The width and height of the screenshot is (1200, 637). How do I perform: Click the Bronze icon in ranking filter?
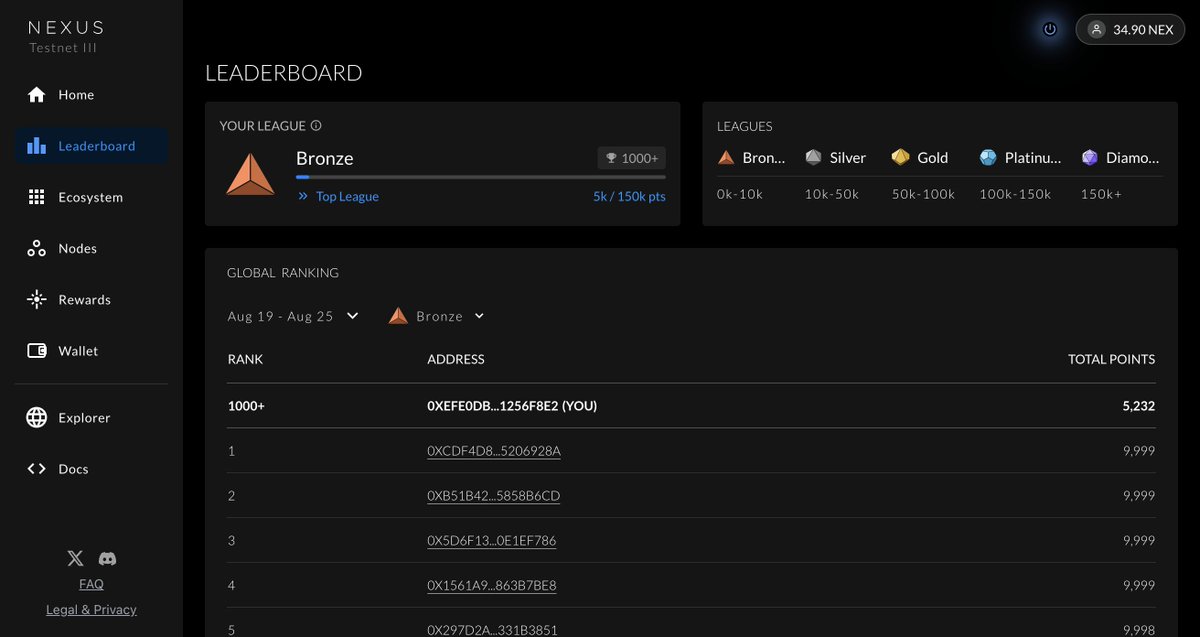(398, 316)
